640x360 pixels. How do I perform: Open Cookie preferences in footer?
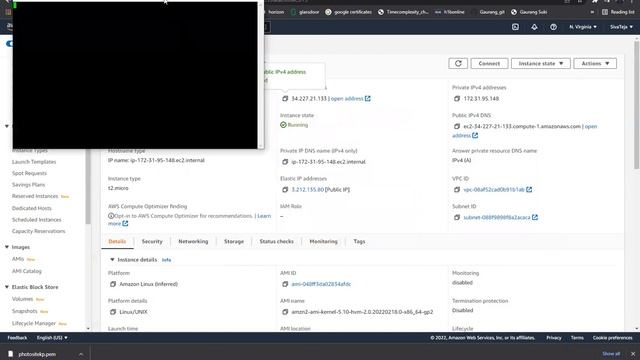pyautogui.click(x=612, y=338)
